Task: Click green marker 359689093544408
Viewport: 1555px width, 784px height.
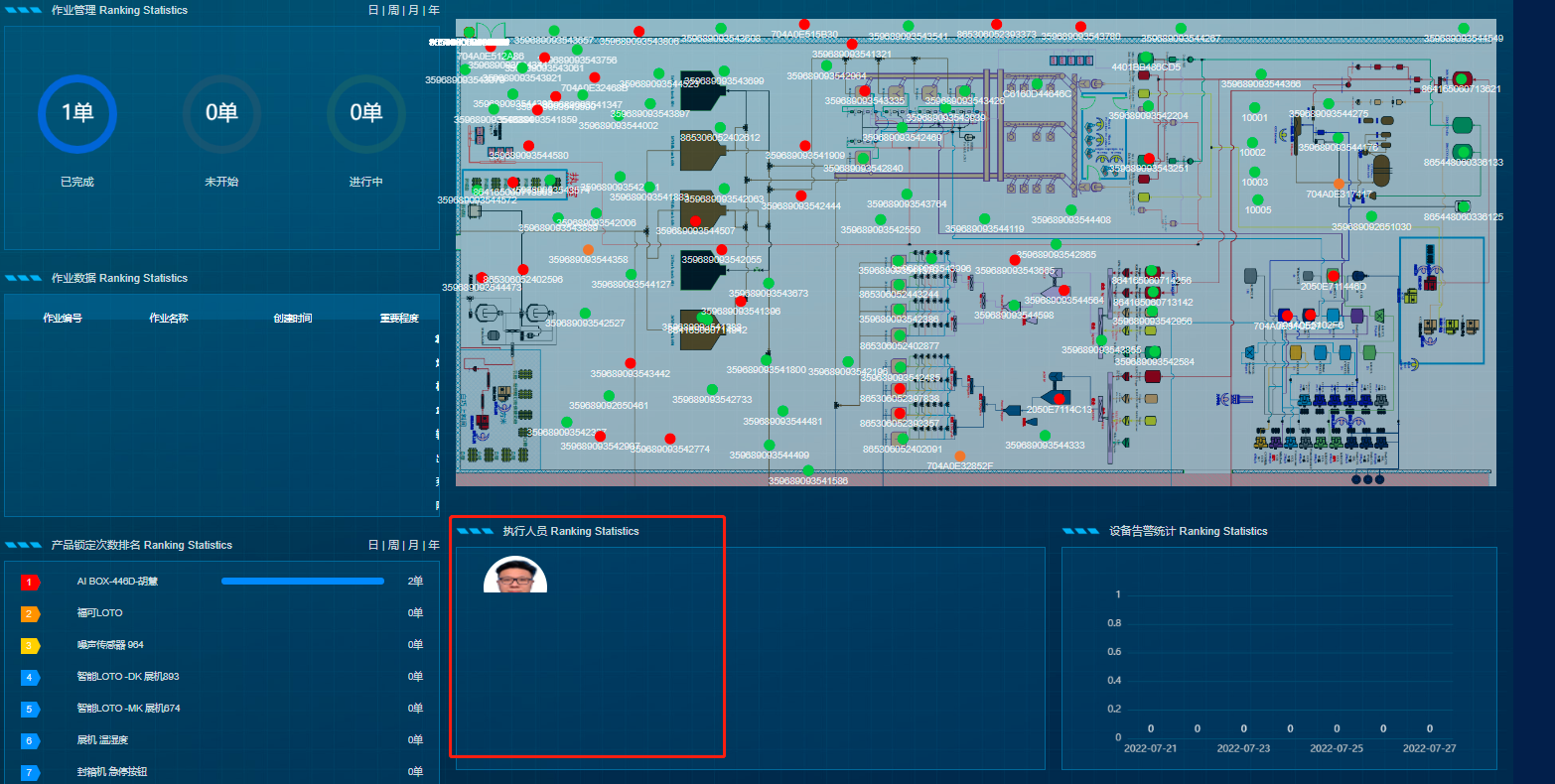Action: click(x=1070, y=209)
